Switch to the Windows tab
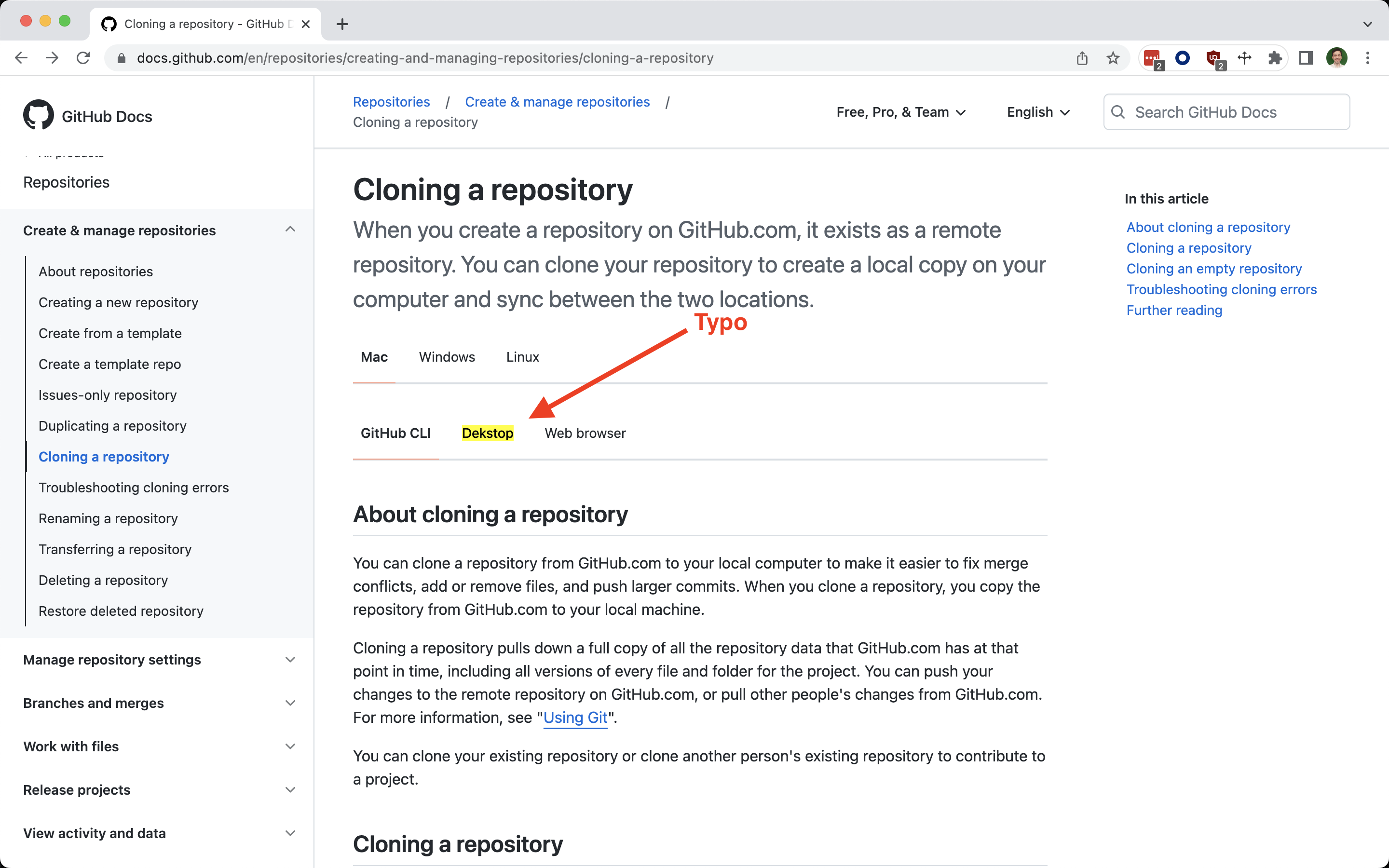Viewport: 1389px width, 868px height. pyautogui.click(x=447, y=357)
